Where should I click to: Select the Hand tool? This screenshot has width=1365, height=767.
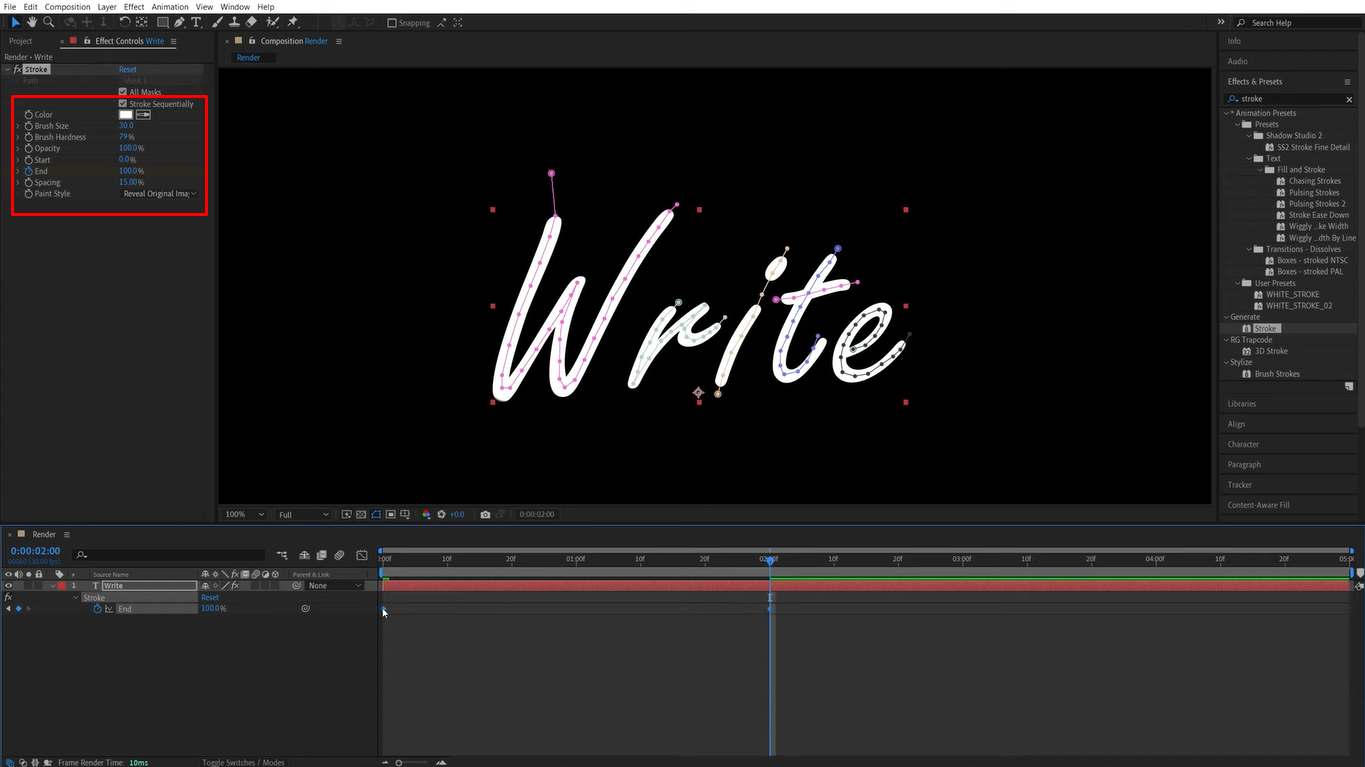coord(33,22)
